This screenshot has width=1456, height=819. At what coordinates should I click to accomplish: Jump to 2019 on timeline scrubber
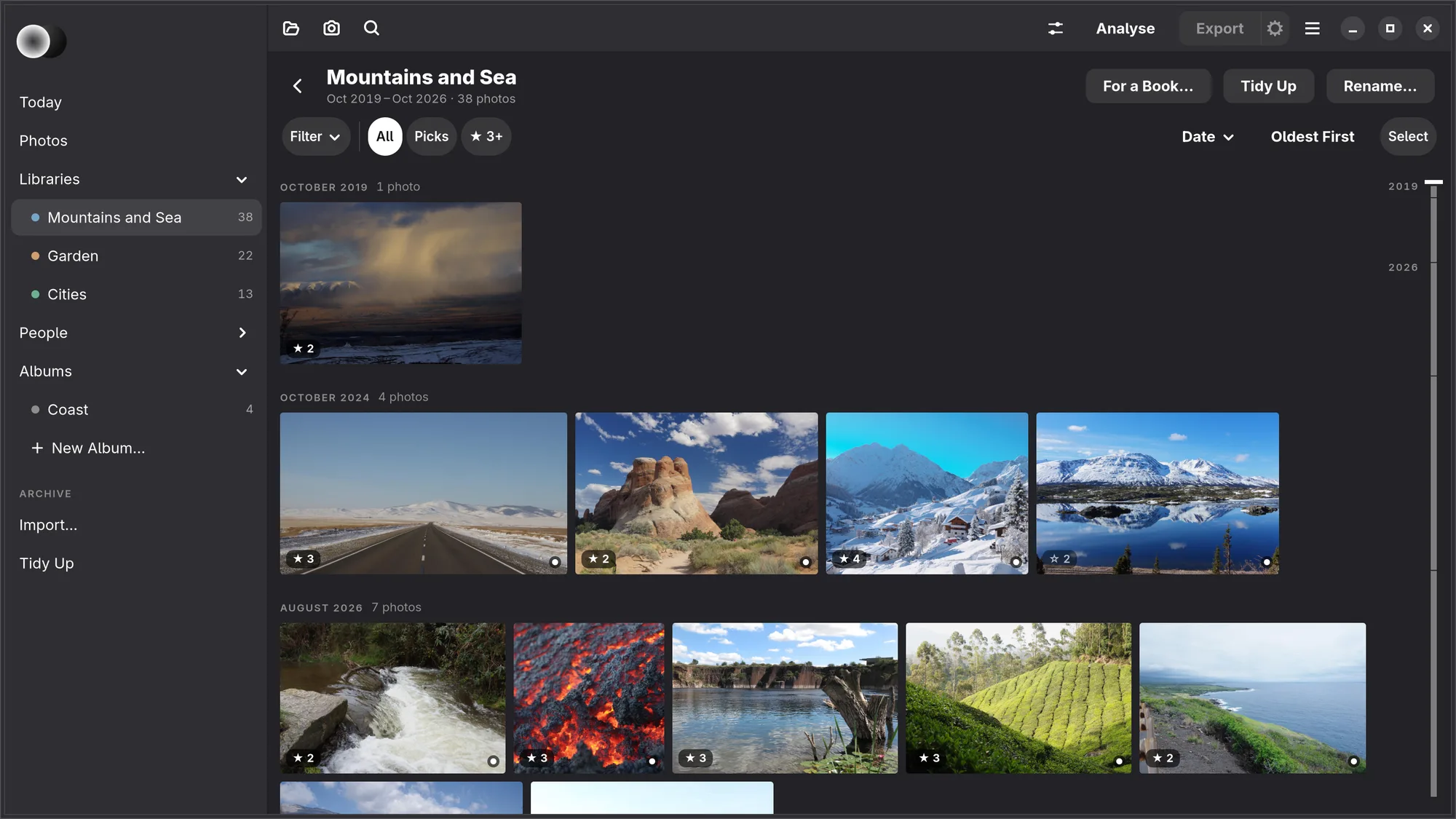pos(1402,186)
